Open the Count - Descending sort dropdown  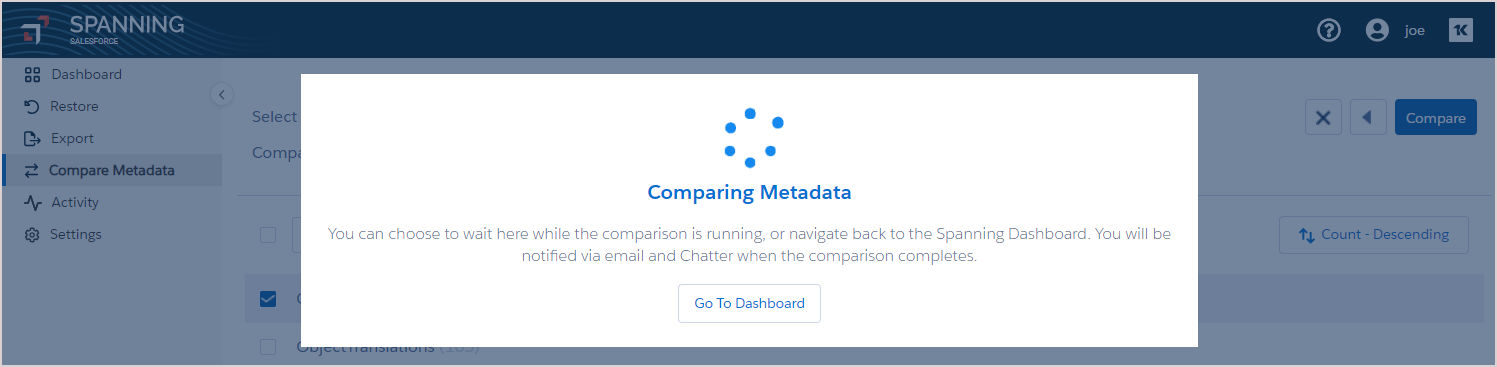point(1374,234)
